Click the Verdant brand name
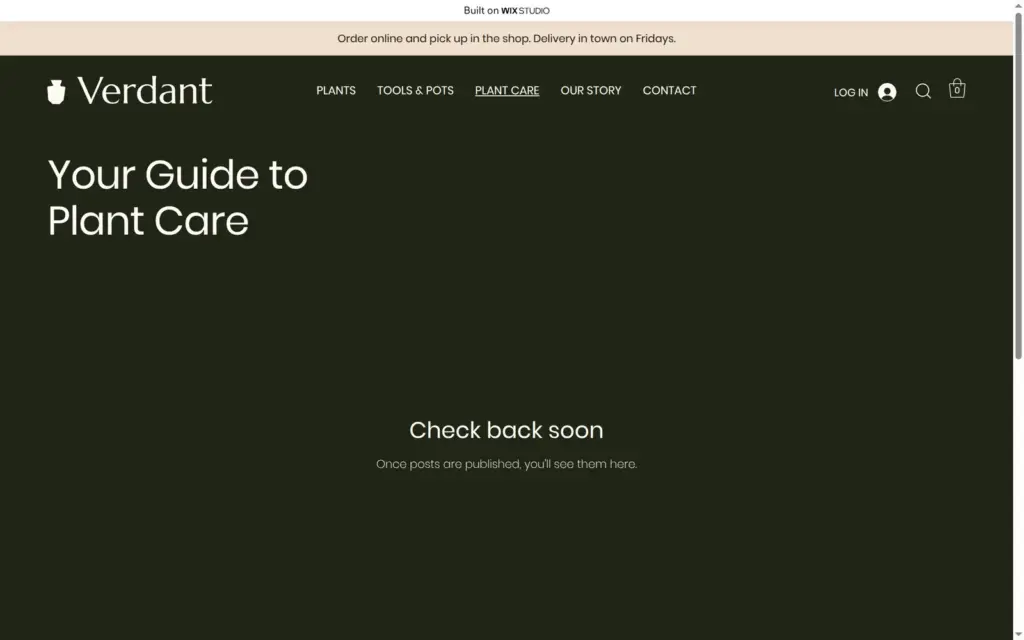 145,91
